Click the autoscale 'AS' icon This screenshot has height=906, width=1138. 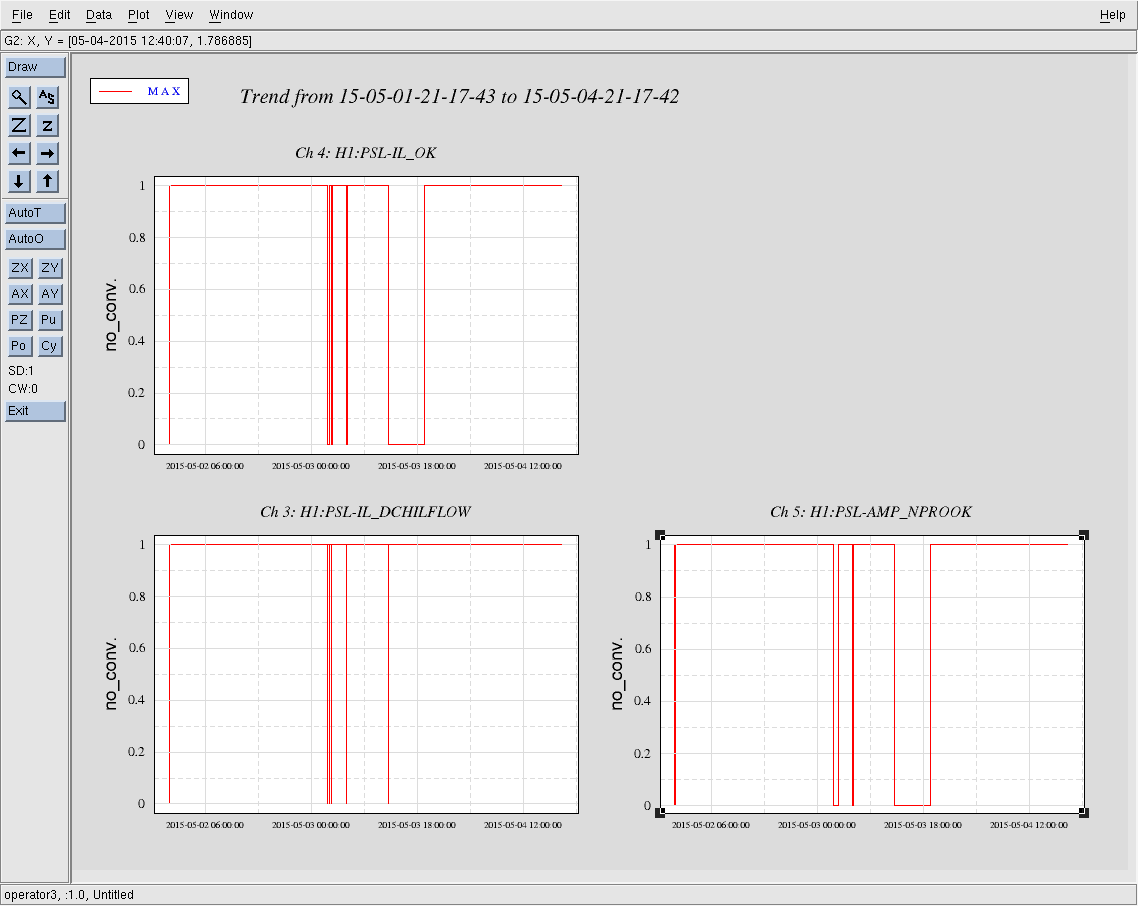(47, 97)
